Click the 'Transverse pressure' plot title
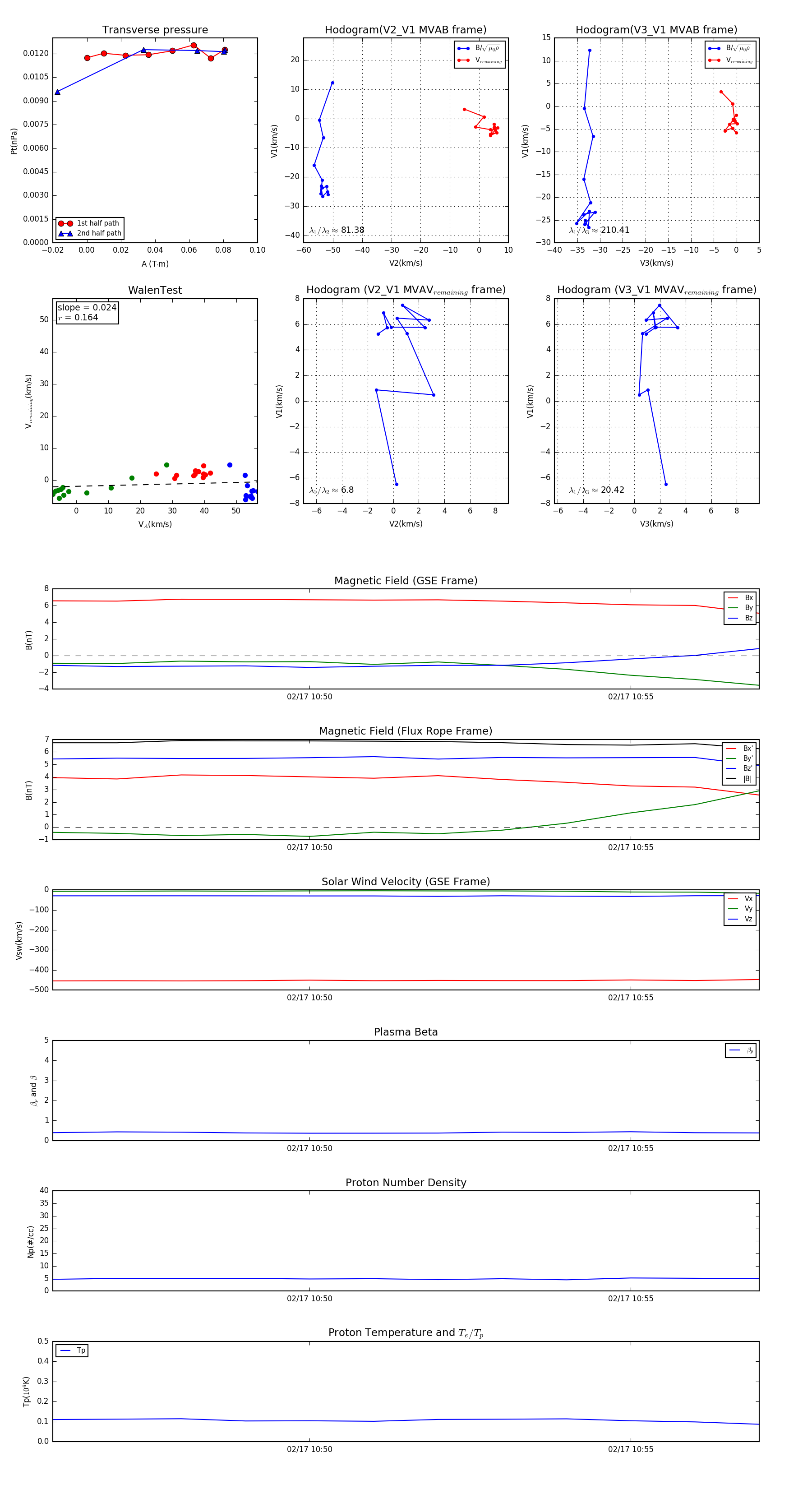Screen dimensions: 812x1489 pyautogui.click(x=155, y=30)
